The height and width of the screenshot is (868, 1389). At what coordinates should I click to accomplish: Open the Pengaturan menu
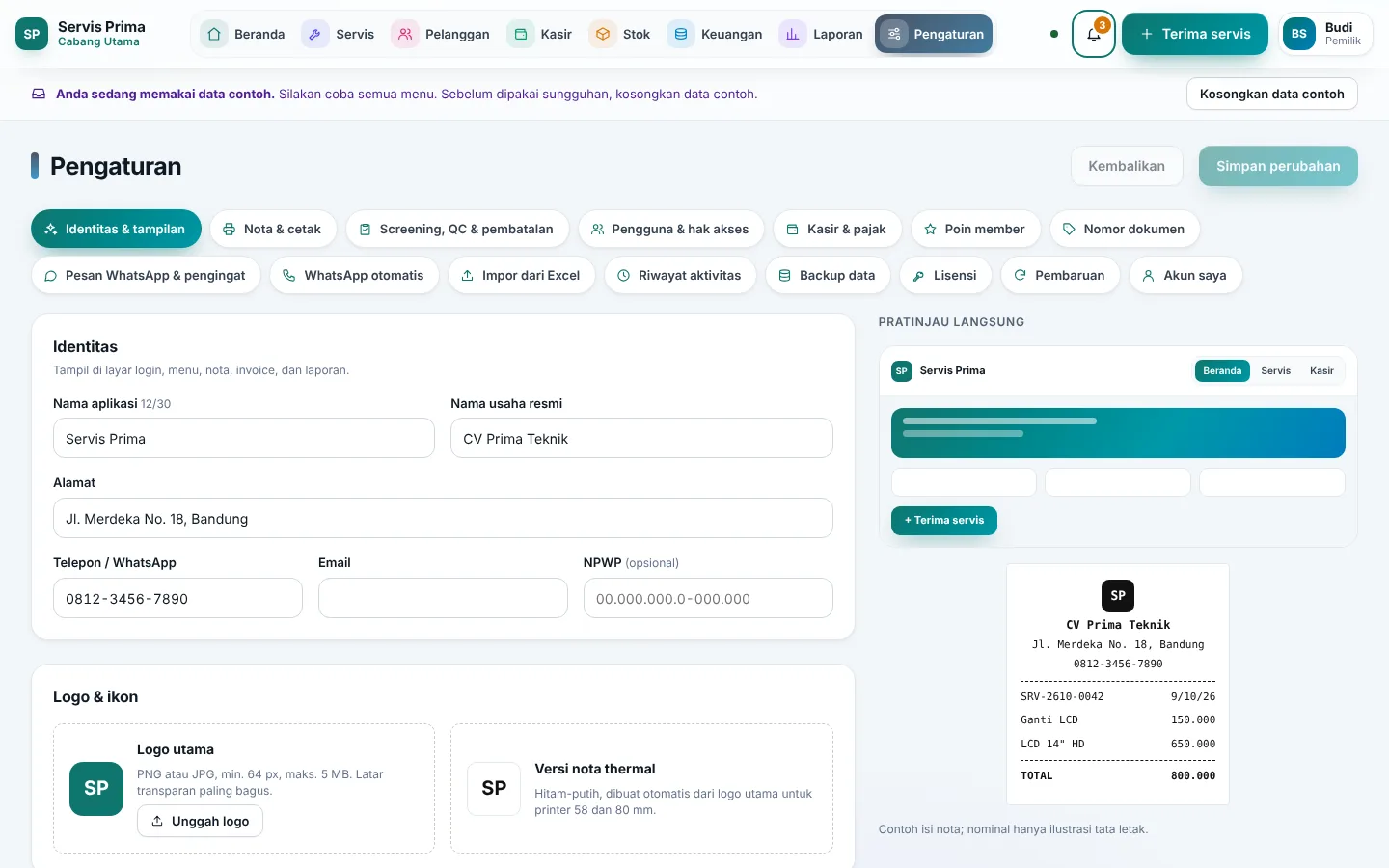click(934, 34)
